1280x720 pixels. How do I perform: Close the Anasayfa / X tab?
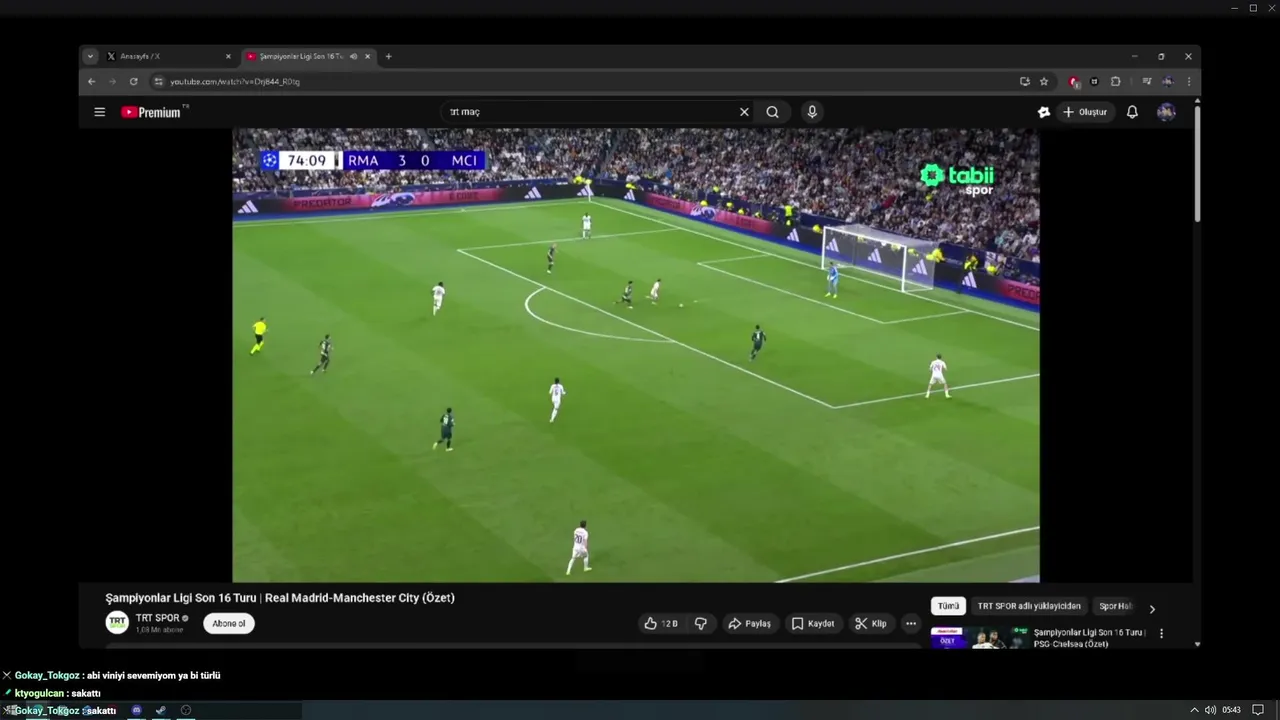[228, 56]
